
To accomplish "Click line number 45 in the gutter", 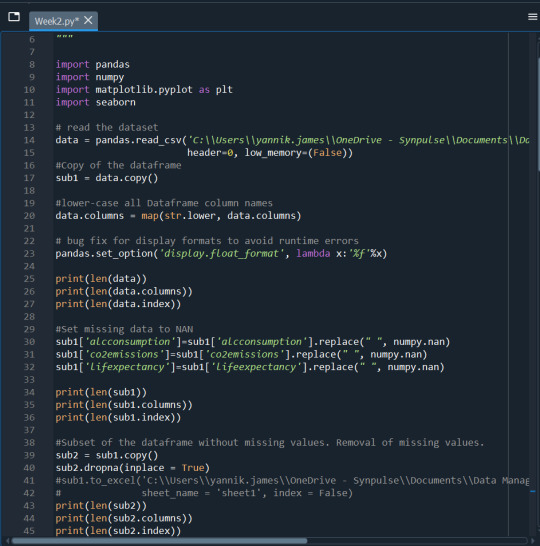I will (x=29, y=531).
